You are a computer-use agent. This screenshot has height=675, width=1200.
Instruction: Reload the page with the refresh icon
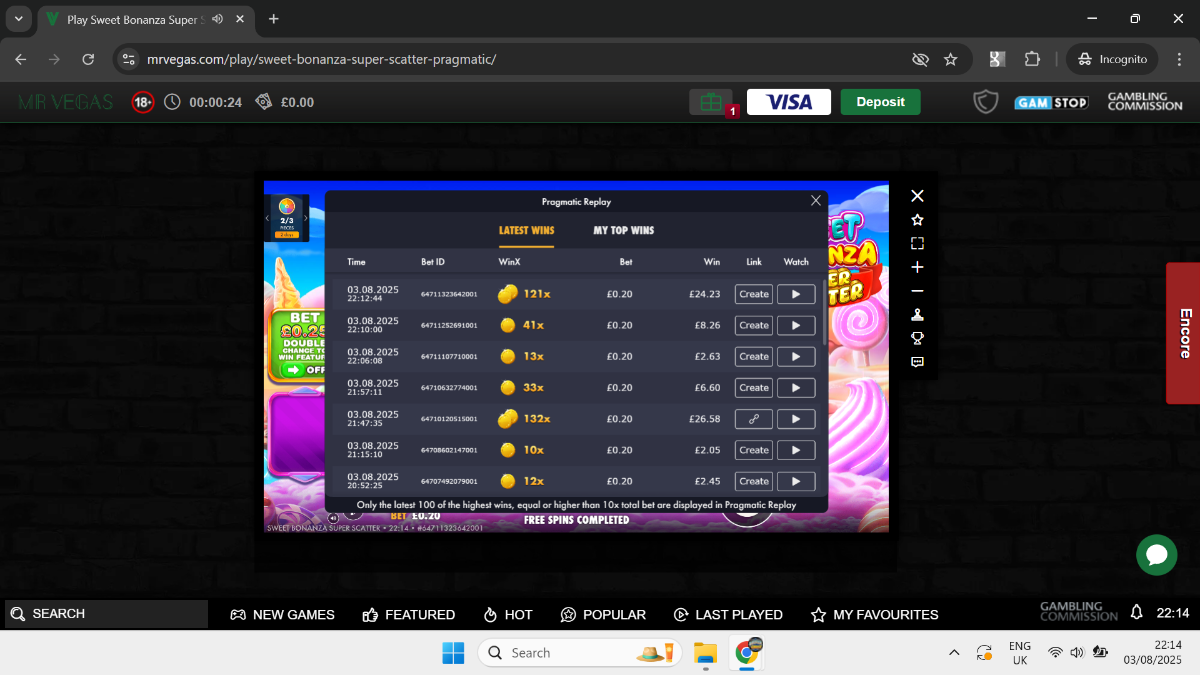pyautogui.click(x=88, y=59)
